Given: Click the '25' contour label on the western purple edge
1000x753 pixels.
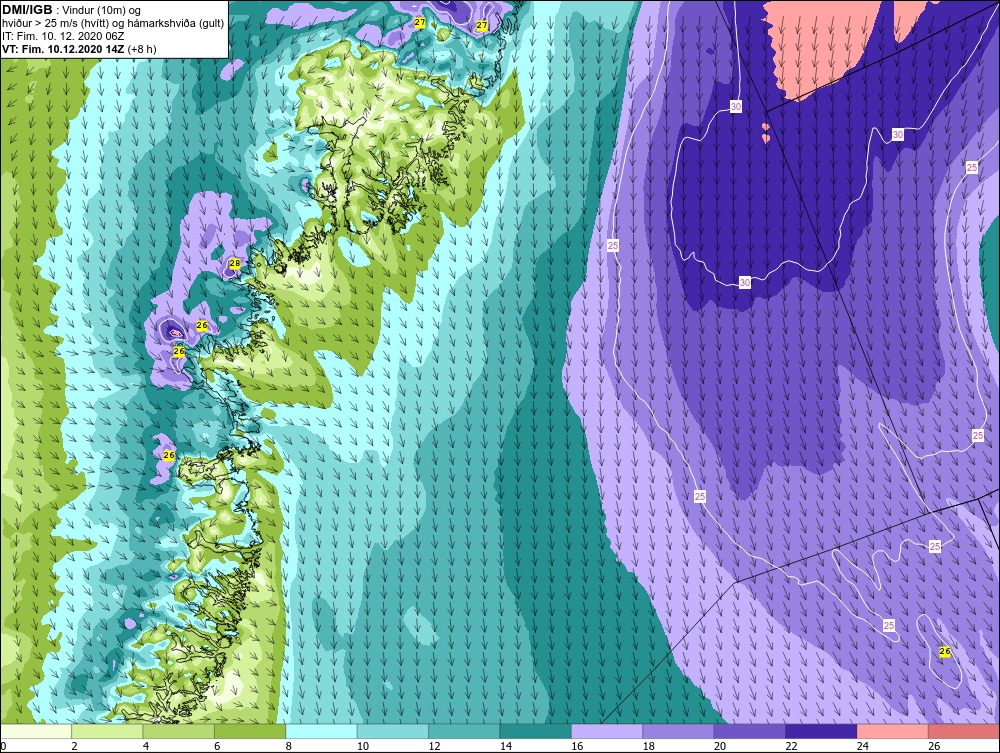Looking at the screenshot, I should pyautogui.click(x=613, y=245).
